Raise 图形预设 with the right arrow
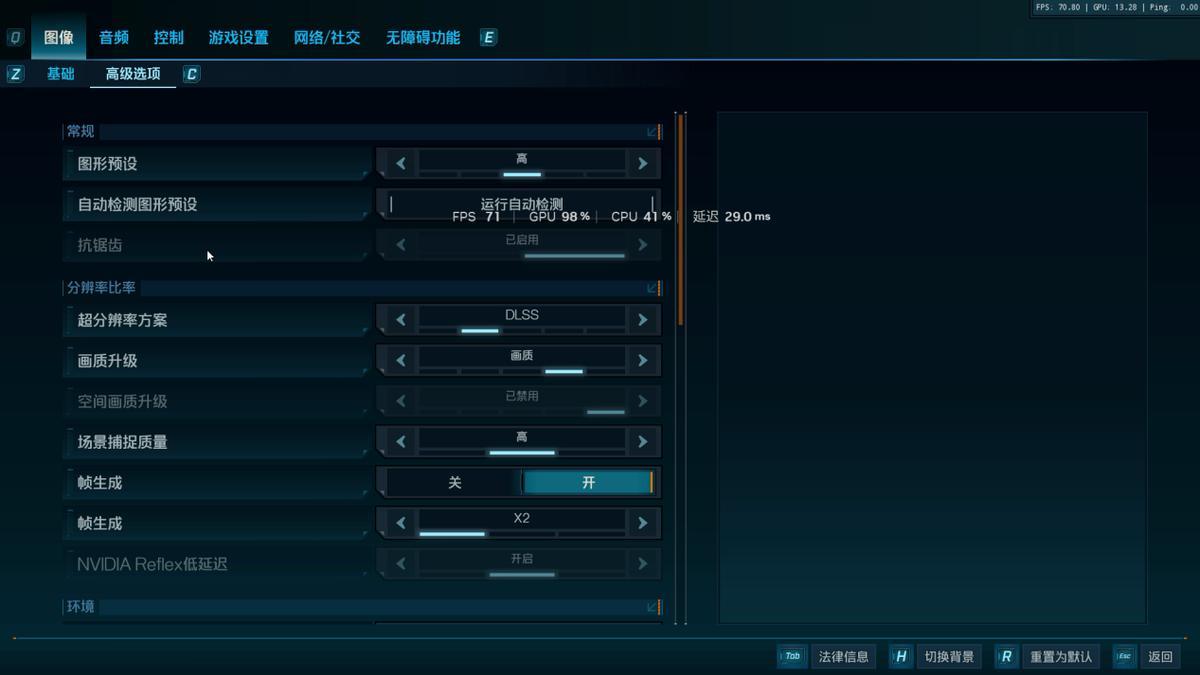 click(x=642, y=164)
